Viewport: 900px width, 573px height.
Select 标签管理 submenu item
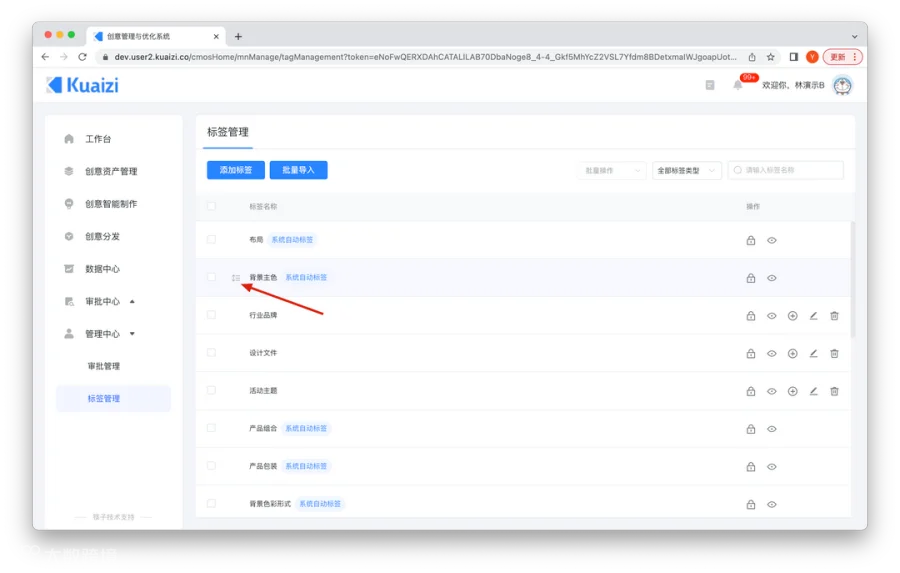pyautogui.click(x=113, y=398)
